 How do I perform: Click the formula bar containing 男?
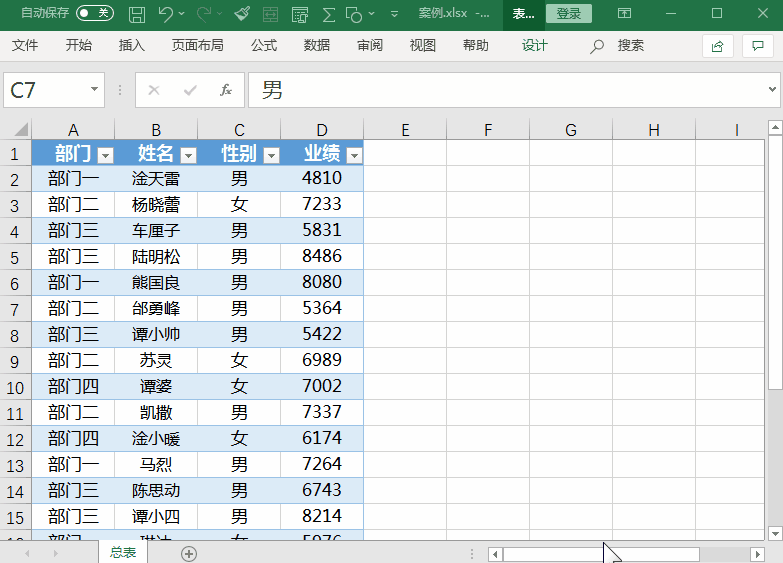(x=507, y=90)
